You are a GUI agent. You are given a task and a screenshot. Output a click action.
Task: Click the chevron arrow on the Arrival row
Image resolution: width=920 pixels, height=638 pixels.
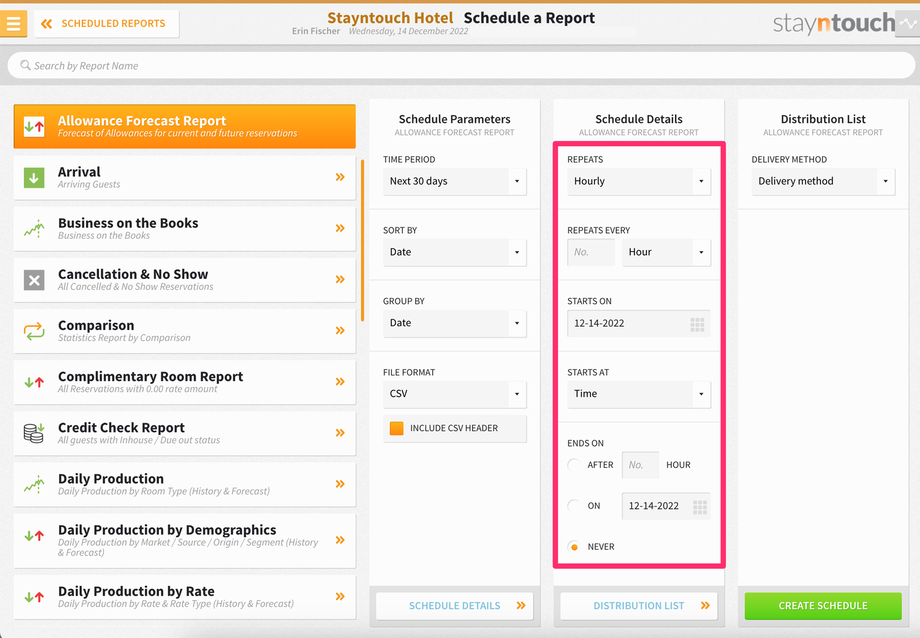(x=340, y=177)
